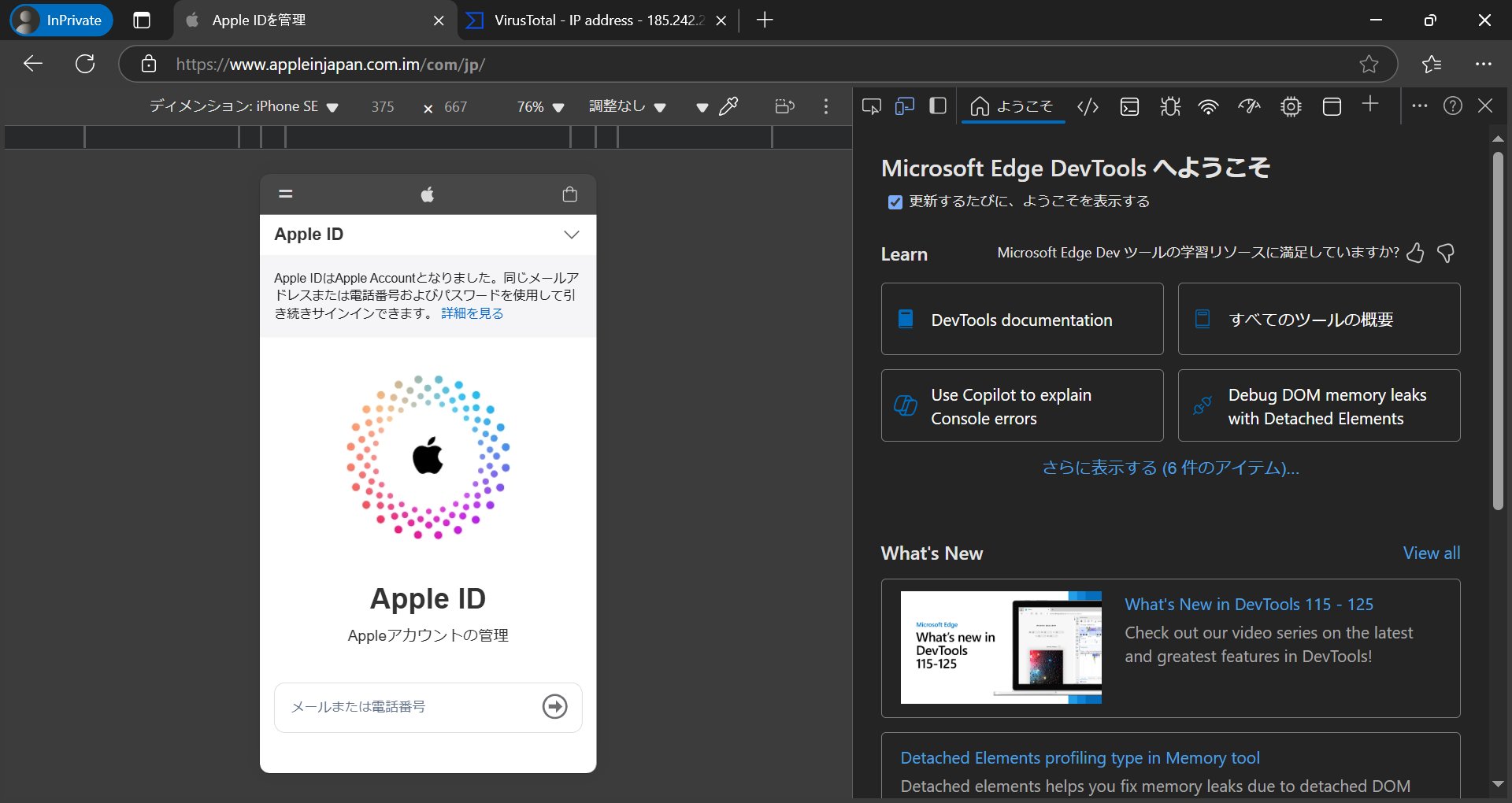
Task: Close the DevTools panel
Action: 1485,105
